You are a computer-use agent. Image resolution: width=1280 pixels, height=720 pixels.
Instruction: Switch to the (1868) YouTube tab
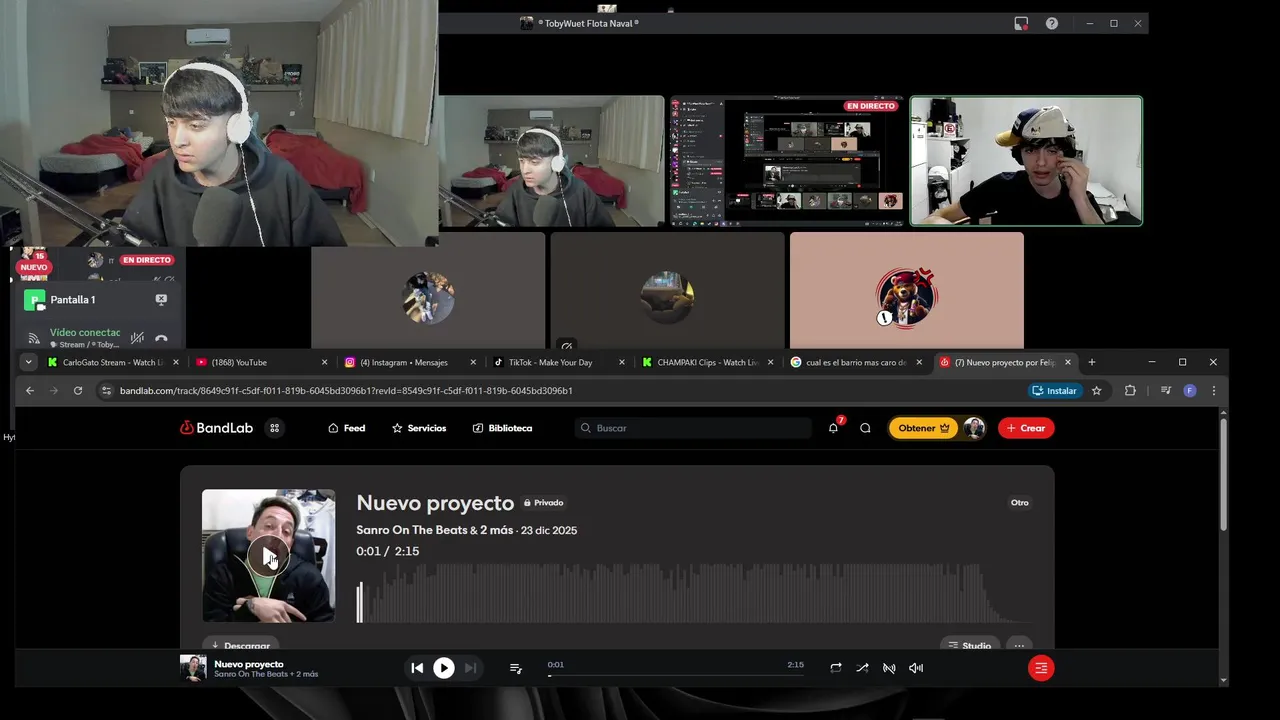click(261, 362)
